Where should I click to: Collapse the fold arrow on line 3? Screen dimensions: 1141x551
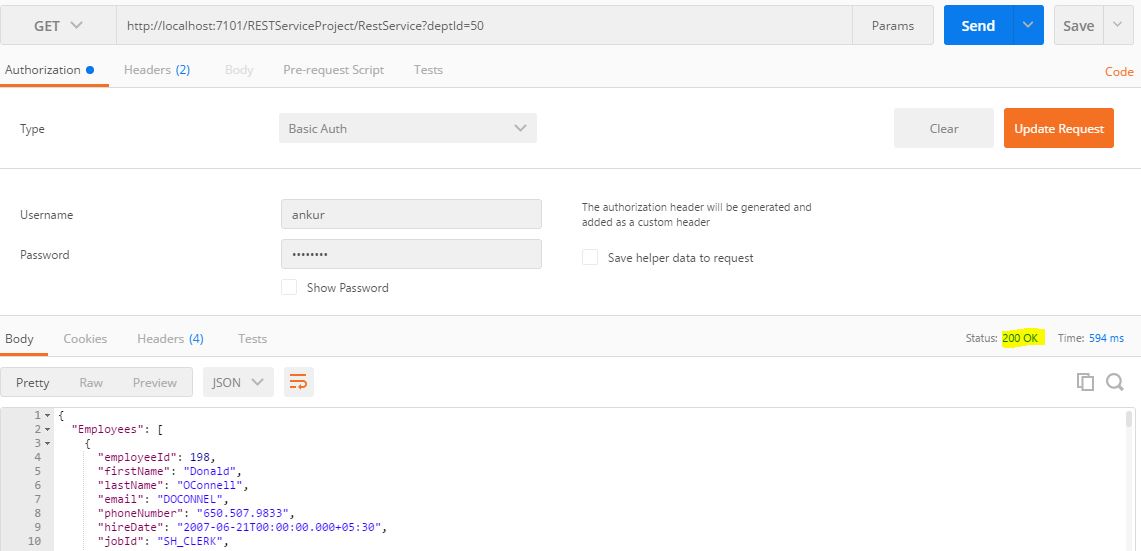(x=48, y=443)
